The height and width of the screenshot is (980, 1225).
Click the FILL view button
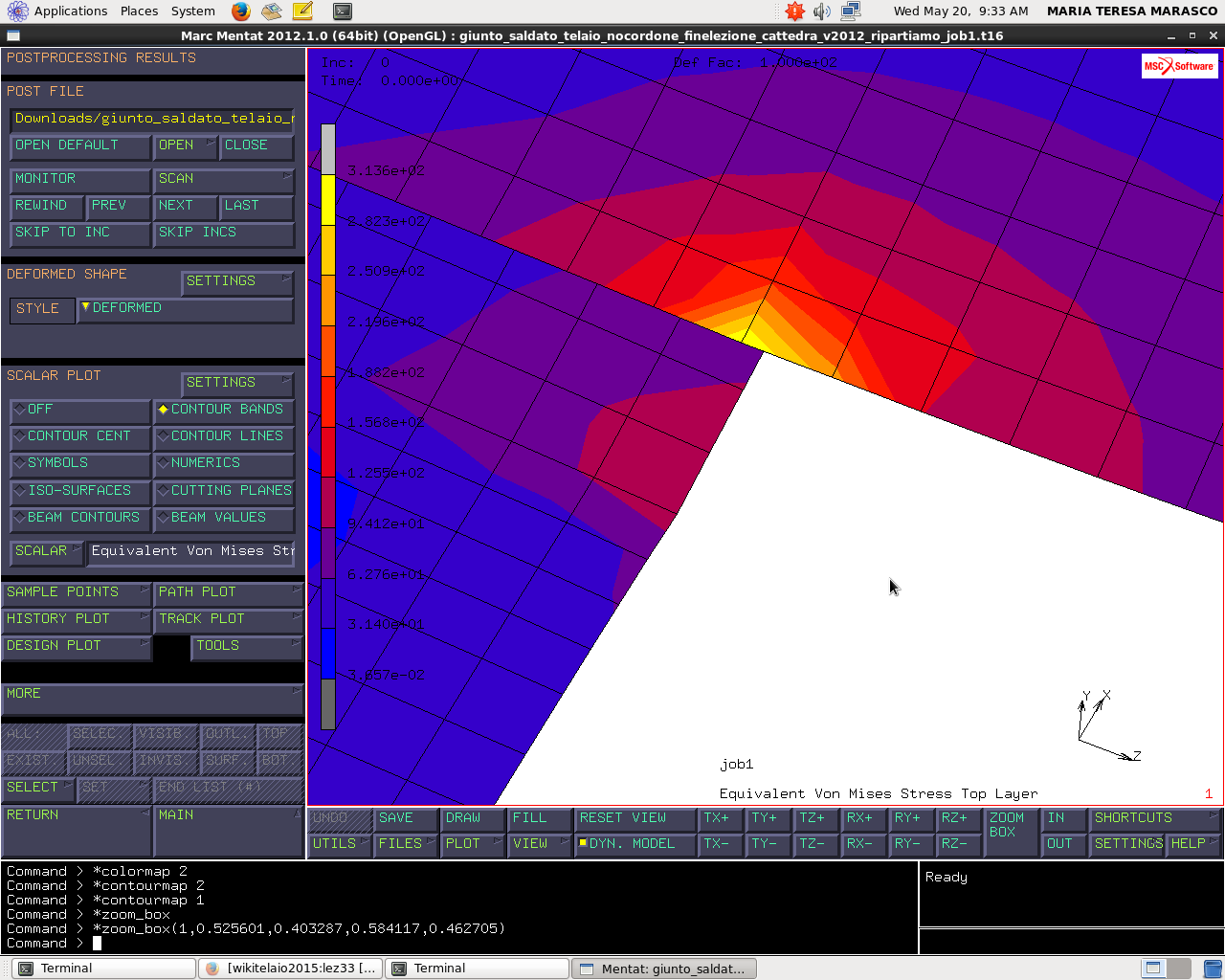pyautogui.click(x=539, y=818)
